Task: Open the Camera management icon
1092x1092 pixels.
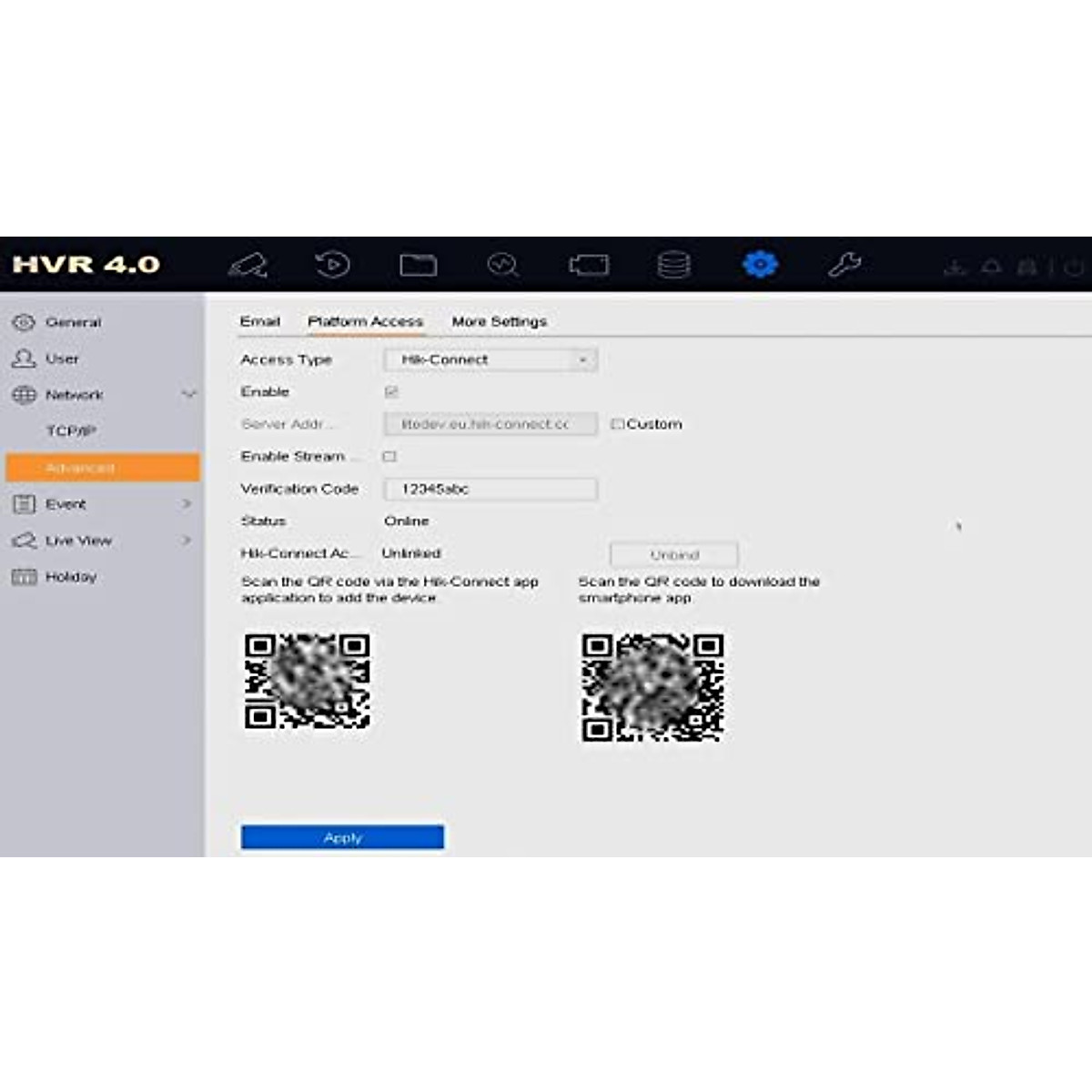Action: click(x=589, y=265)
